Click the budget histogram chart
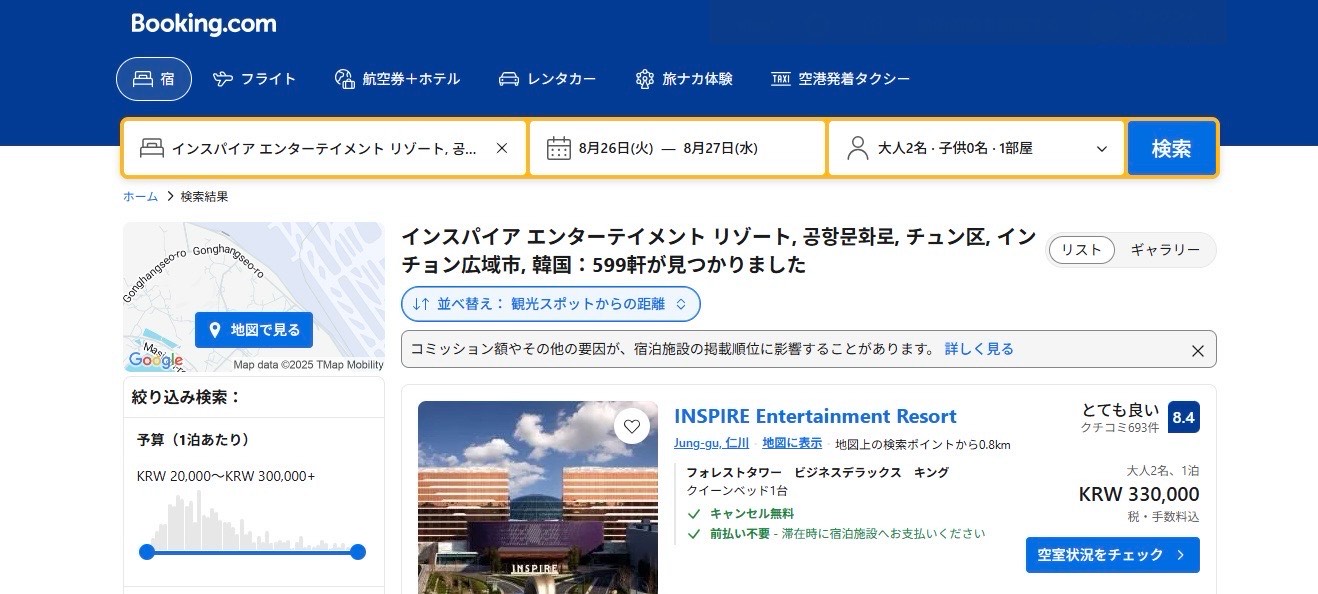This screenshot has height=594, width=1318. (252, 521)
